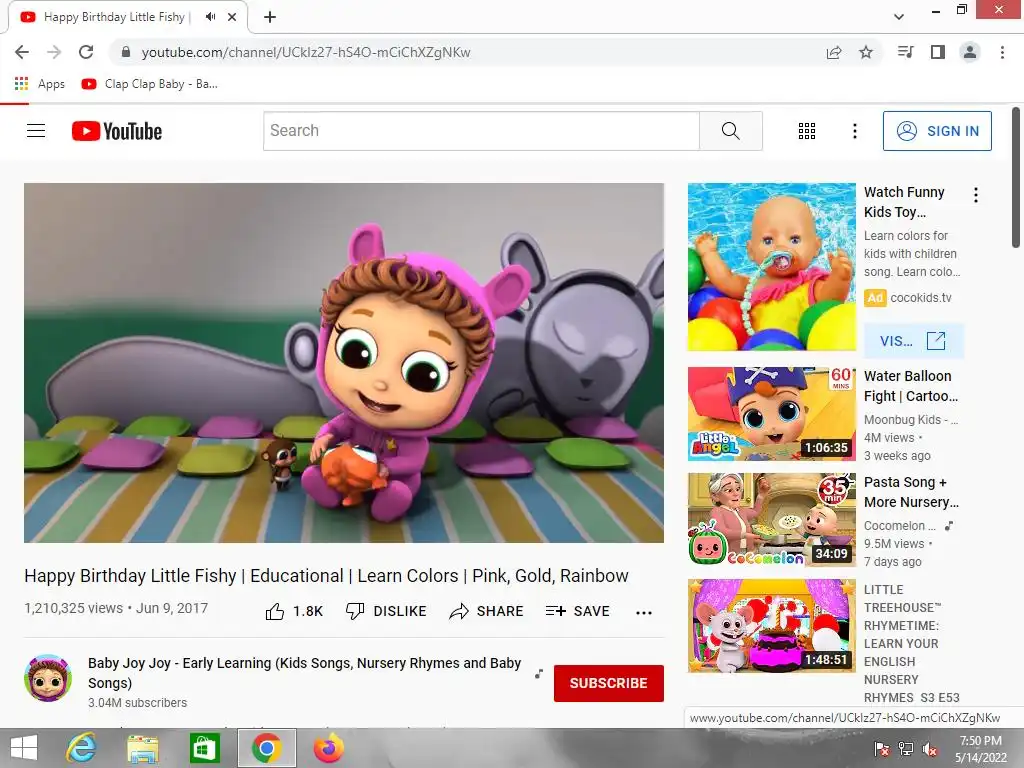1024x768 pixels.
Task: Go to the YouTube home logo
Action: coord(117,131)
